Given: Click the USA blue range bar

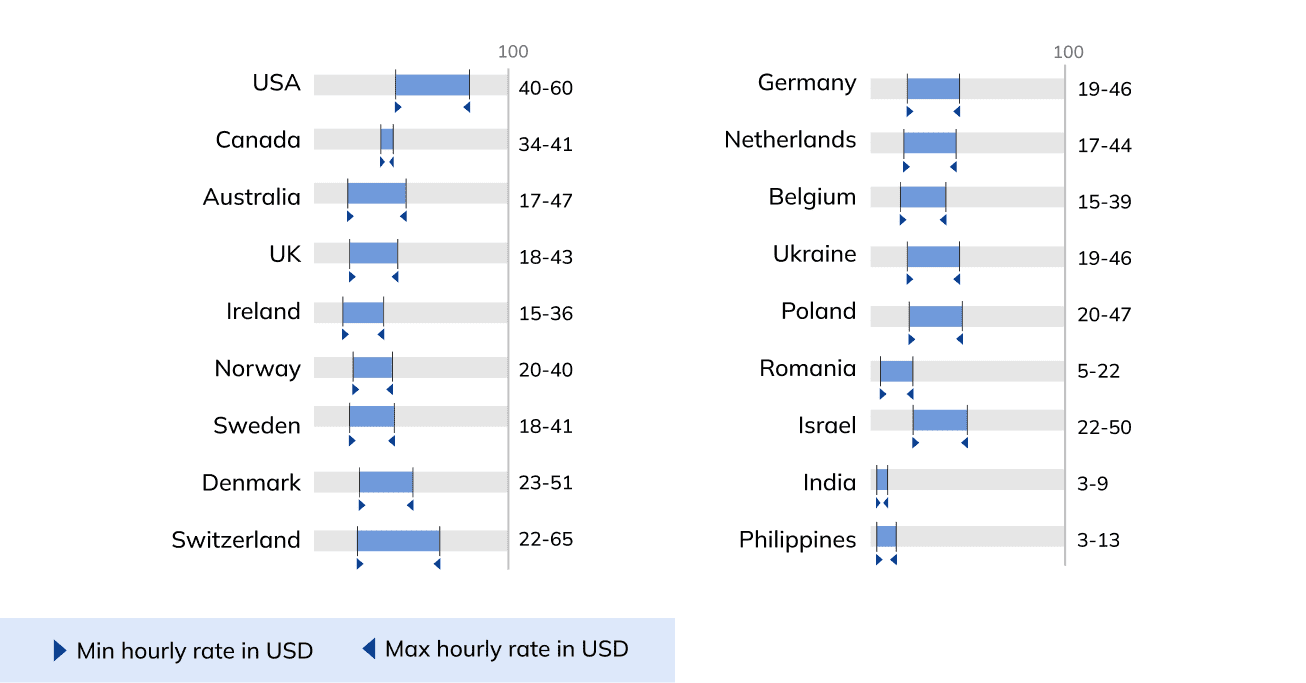Looking at the screenshot, I should (432, 85).
